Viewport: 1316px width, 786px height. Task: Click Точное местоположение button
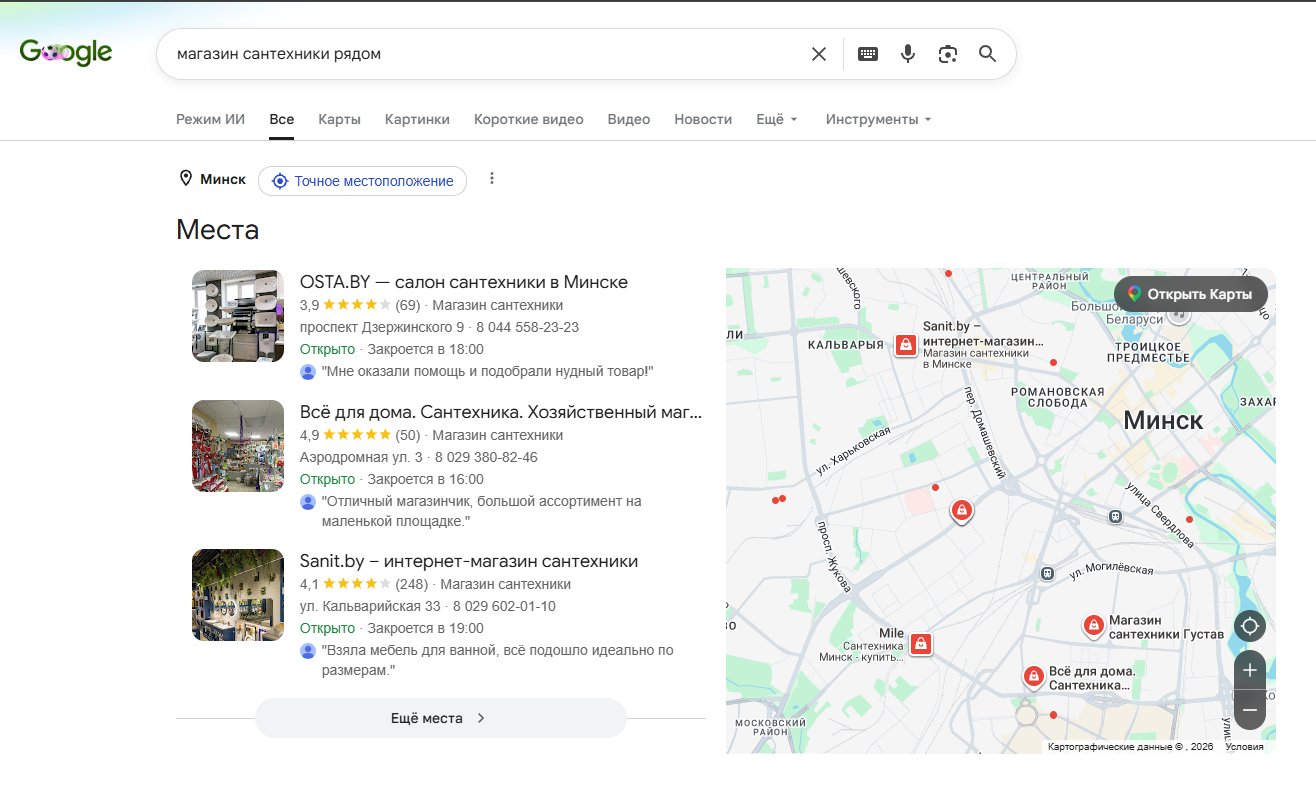(x=362, y=181)
